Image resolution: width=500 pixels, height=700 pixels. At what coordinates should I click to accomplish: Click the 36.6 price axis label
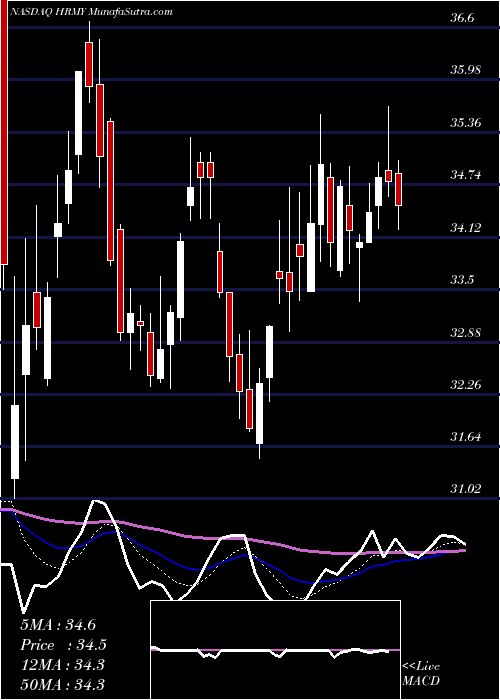(464, 18)
